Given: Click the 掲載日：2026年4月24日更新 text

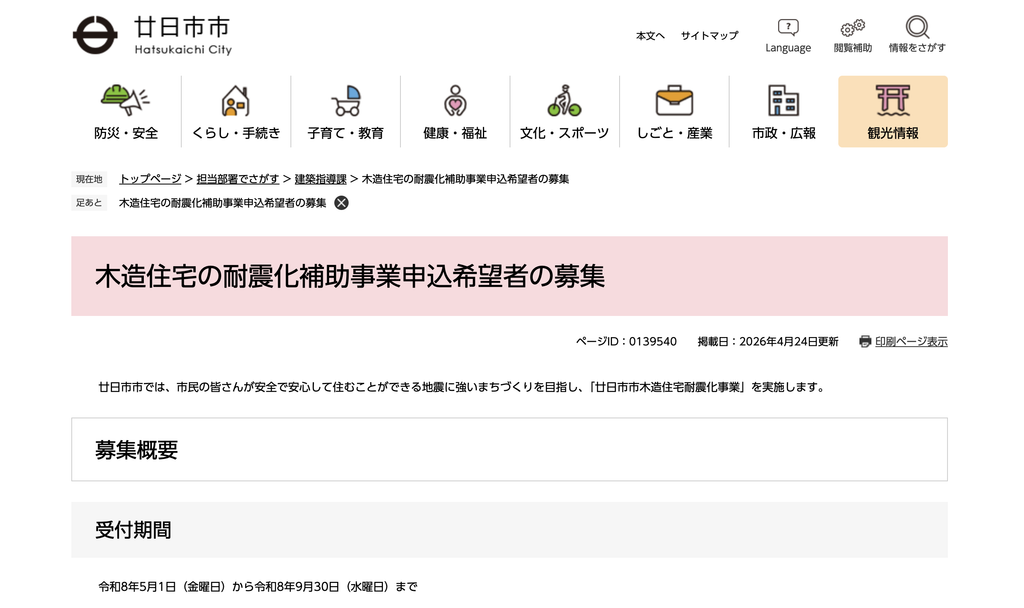Looking at the screenshot, I should coord(768,342).
